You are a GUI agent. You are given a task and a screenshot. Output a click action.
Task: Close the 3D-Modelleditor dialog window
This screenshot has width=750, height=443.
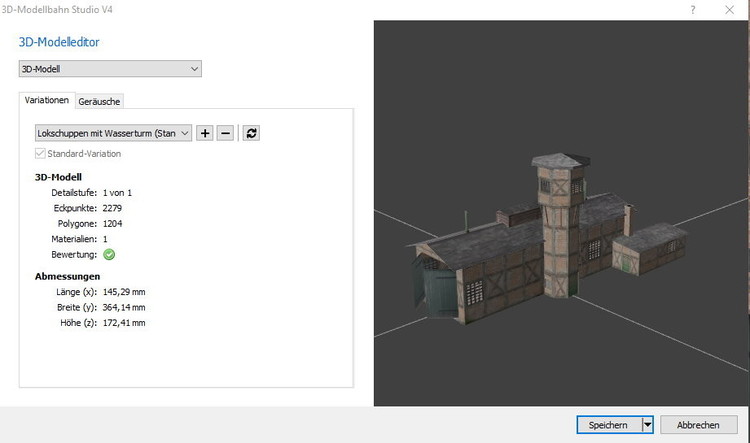729,10
